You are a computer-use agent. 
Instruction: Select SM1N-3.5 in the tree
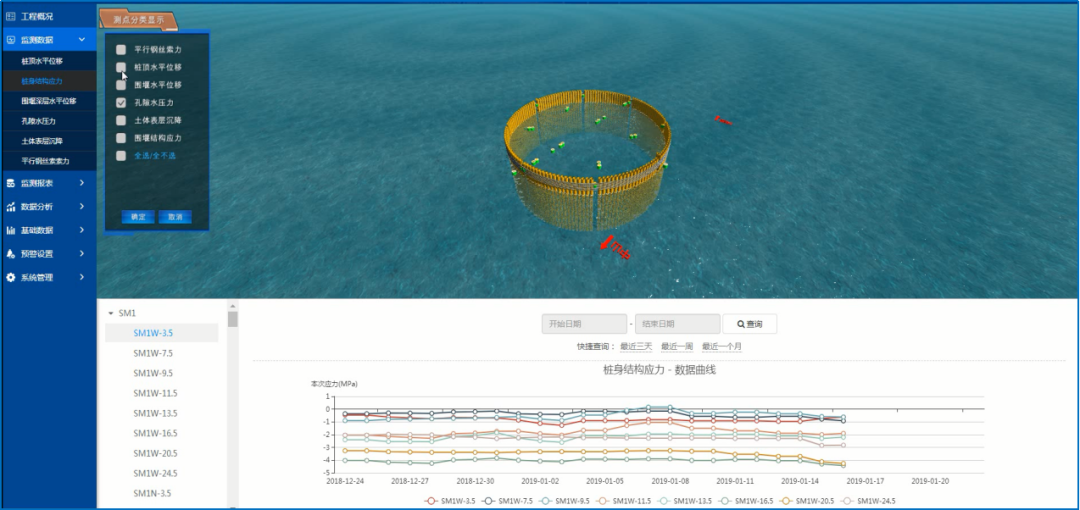[152, 493]
